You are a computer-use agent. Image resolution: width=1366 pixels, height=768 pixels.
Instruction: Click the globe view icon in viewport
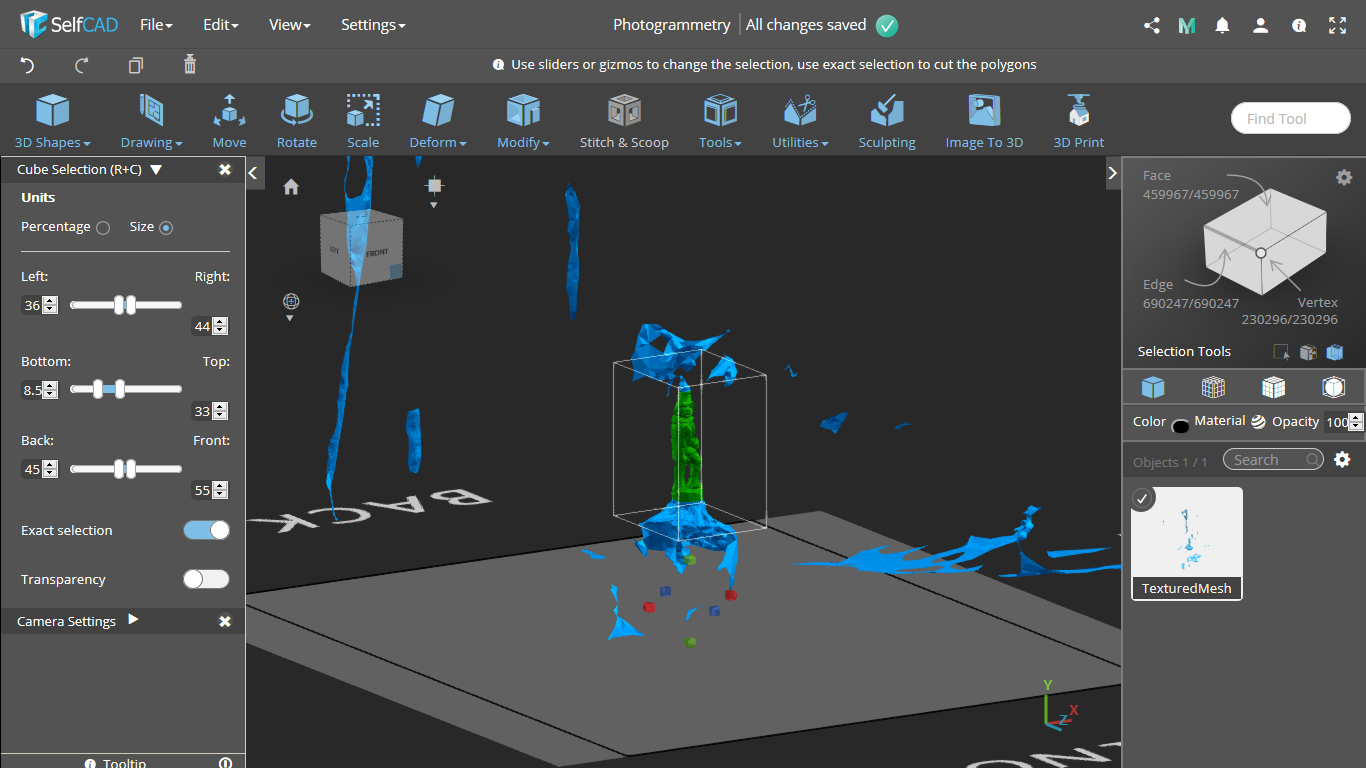click(x=291, y=301)
